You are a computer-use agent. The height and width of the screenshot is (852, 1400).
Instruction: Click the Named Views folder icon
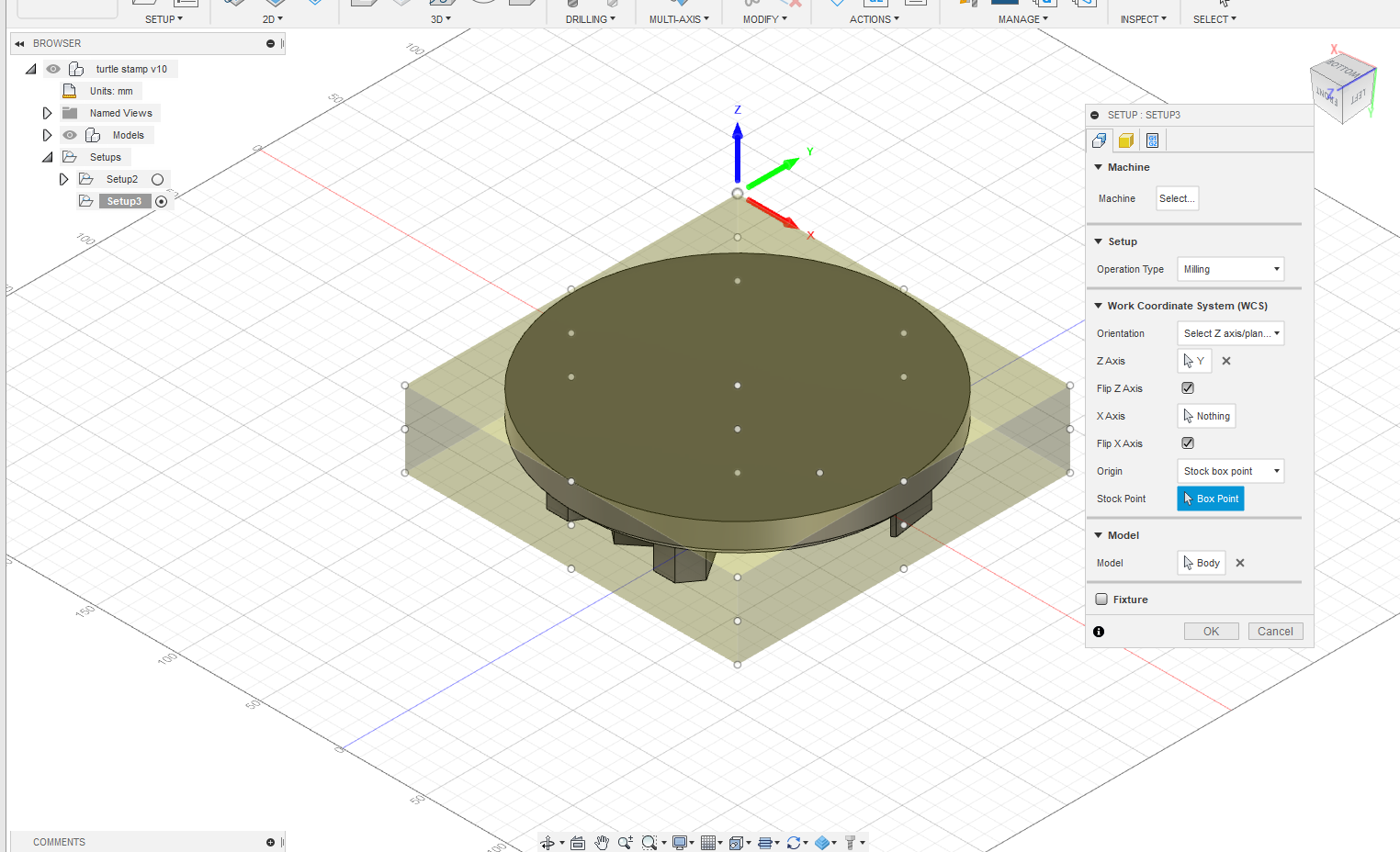(x=70, y=113)
